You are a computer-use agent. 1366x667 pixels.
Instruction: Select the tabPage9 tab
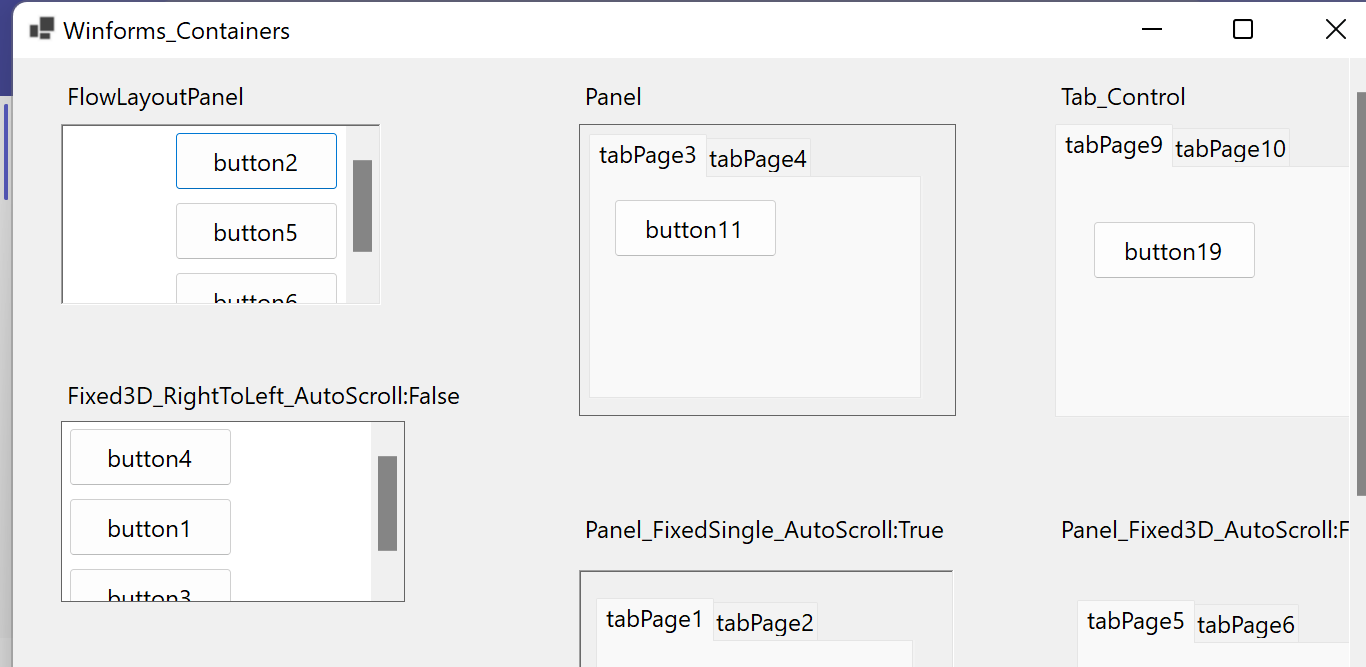1114,145
